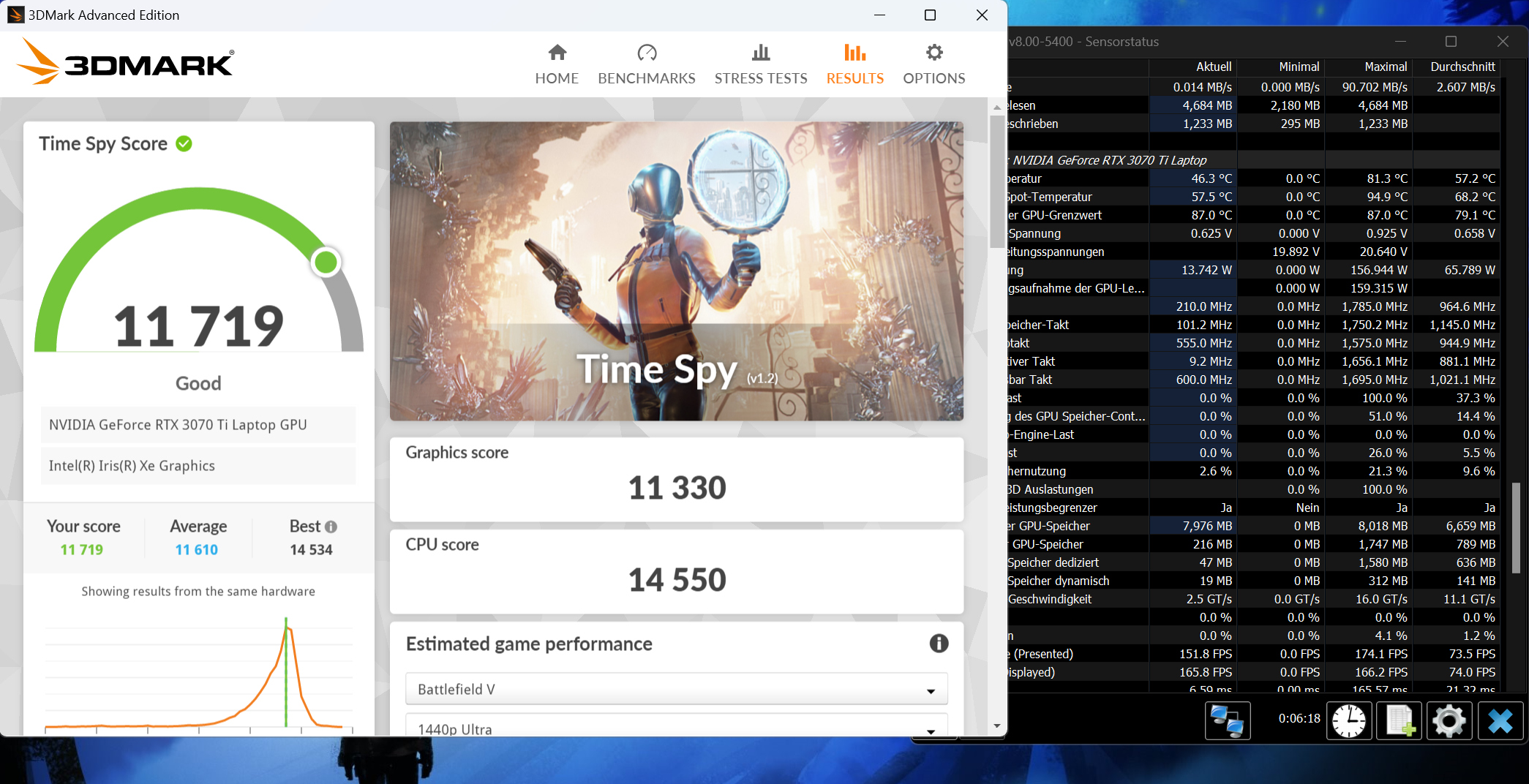Select the Geschwindigkeit sensor row

[1254, 599]
